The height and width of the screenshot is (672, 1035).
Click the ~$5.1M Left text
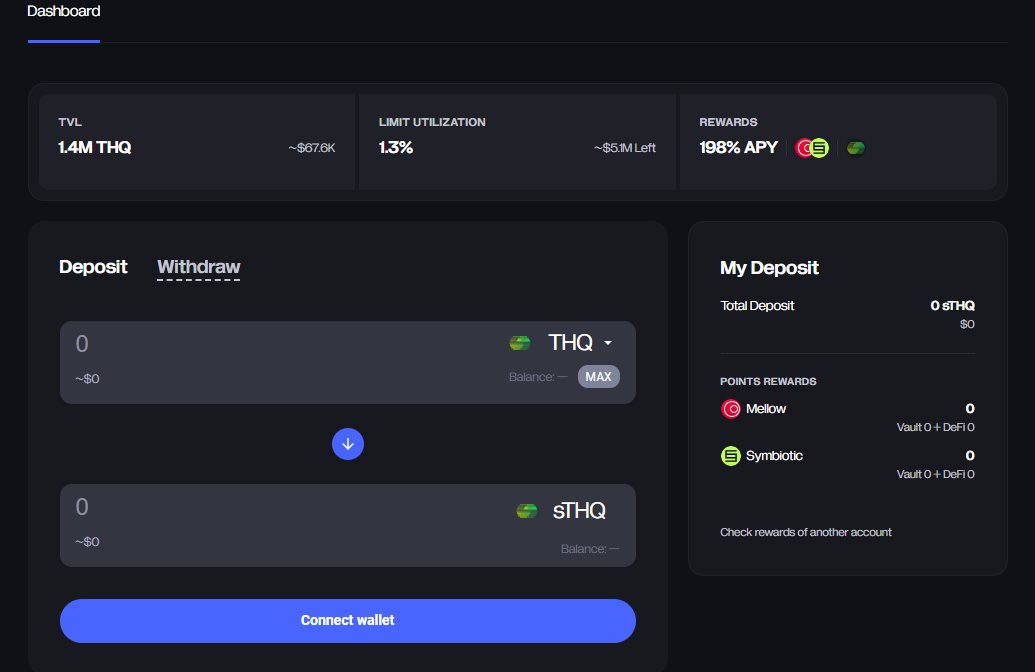click(624, 148)
